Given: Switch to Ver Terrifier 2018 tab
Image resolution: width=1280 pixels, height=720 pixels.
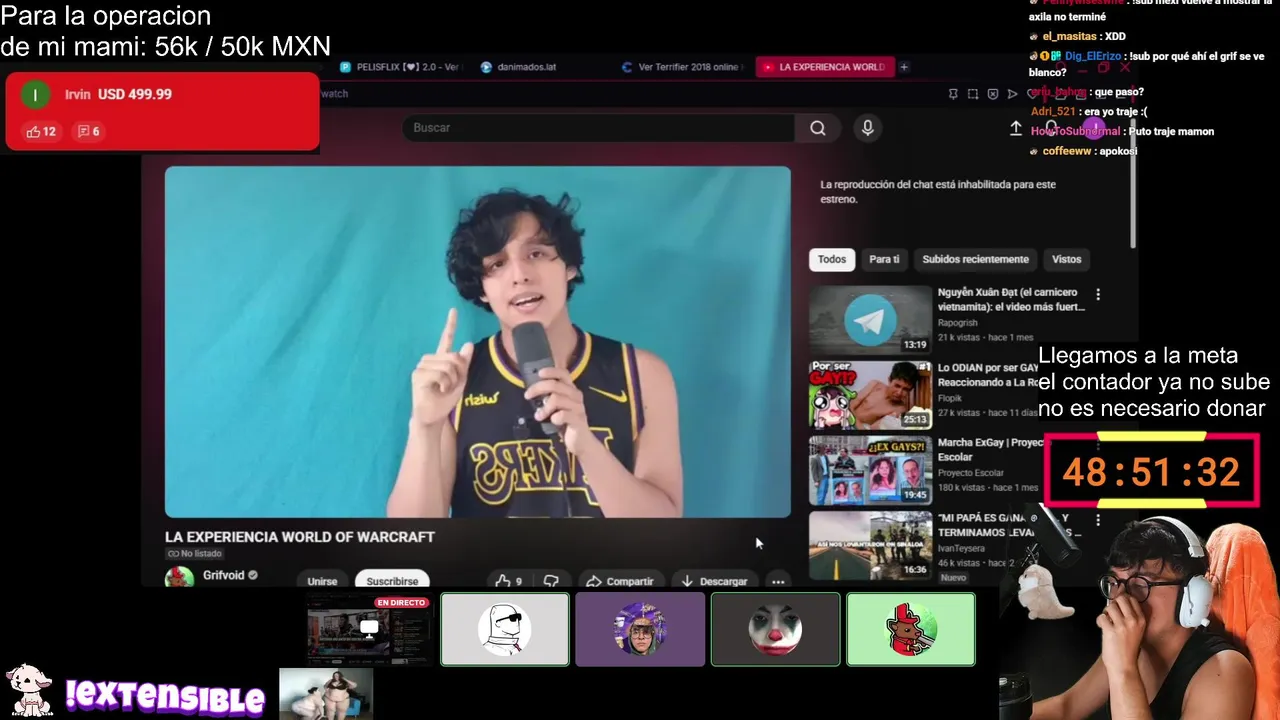Looking at the screenshot, I should click(680, 67).
